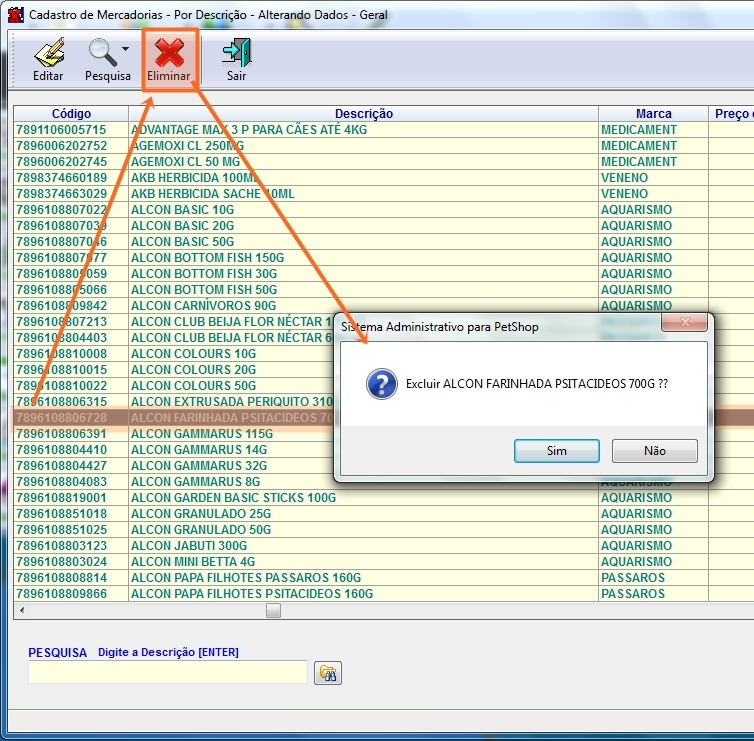Click the binoculars search button

[328, 673]
